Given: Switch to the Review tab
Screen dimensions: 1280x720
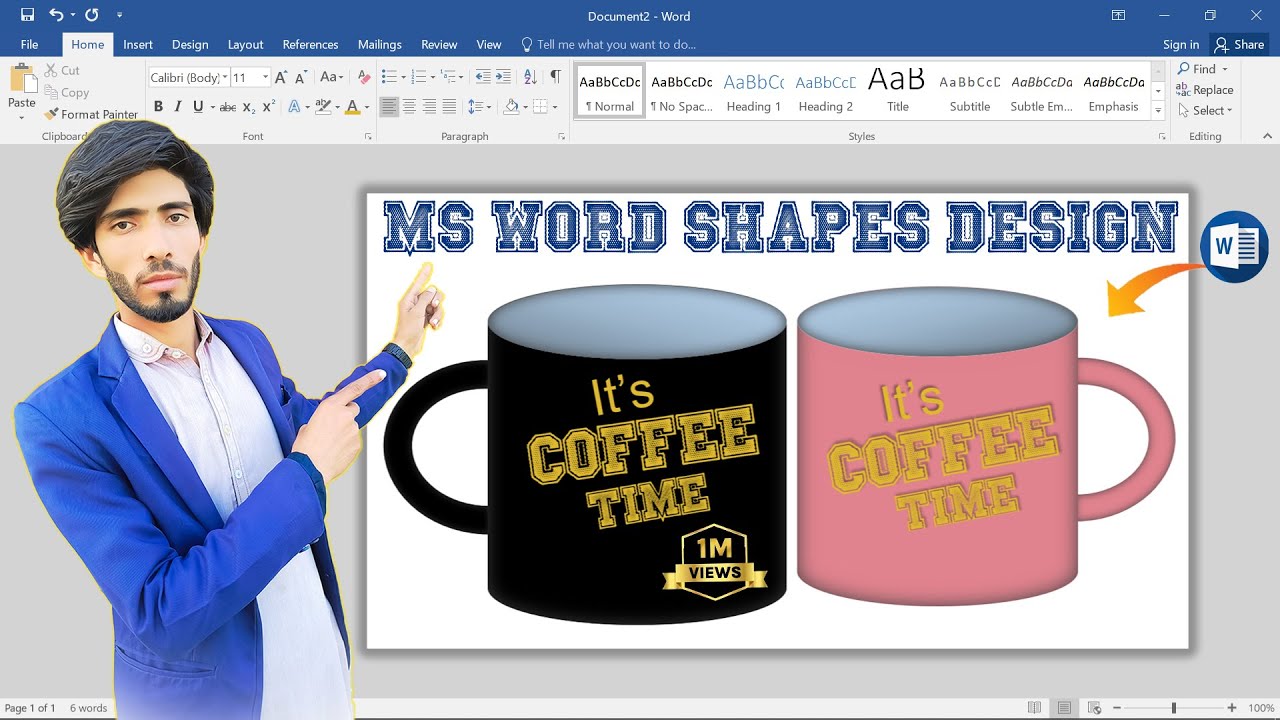Looking at the screenshot, I should click(x=439, y=44).
